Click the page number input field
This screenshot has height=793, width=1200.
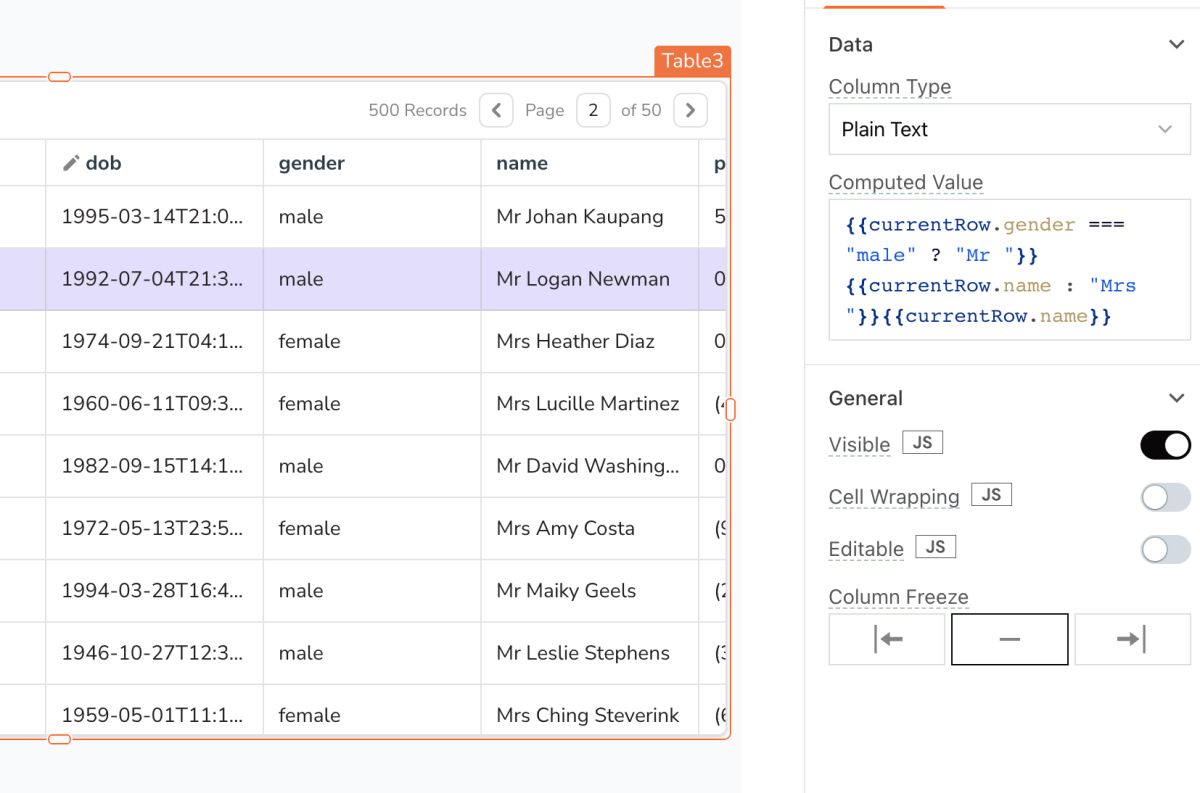tap(593, 110)
